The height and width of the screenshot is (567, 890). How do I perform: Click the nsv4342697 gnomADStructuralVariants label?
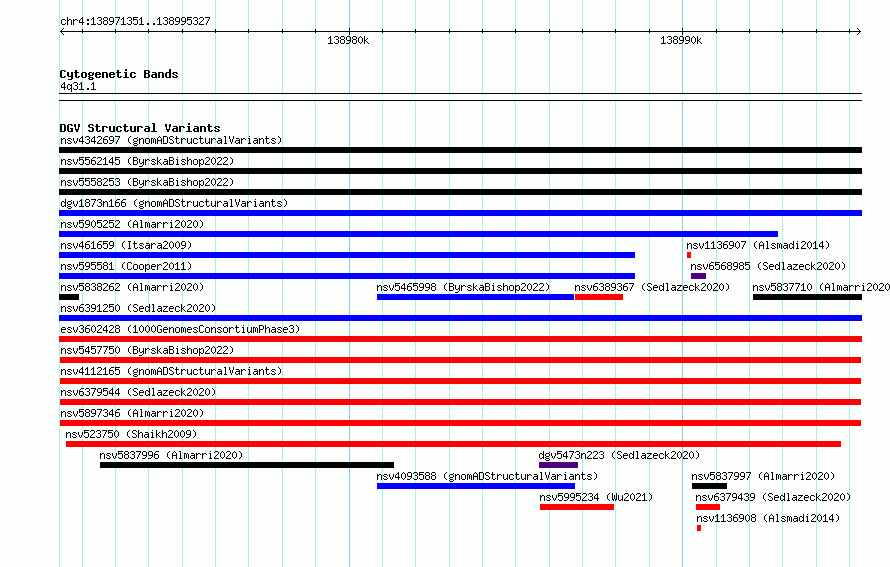coord(171,140)
